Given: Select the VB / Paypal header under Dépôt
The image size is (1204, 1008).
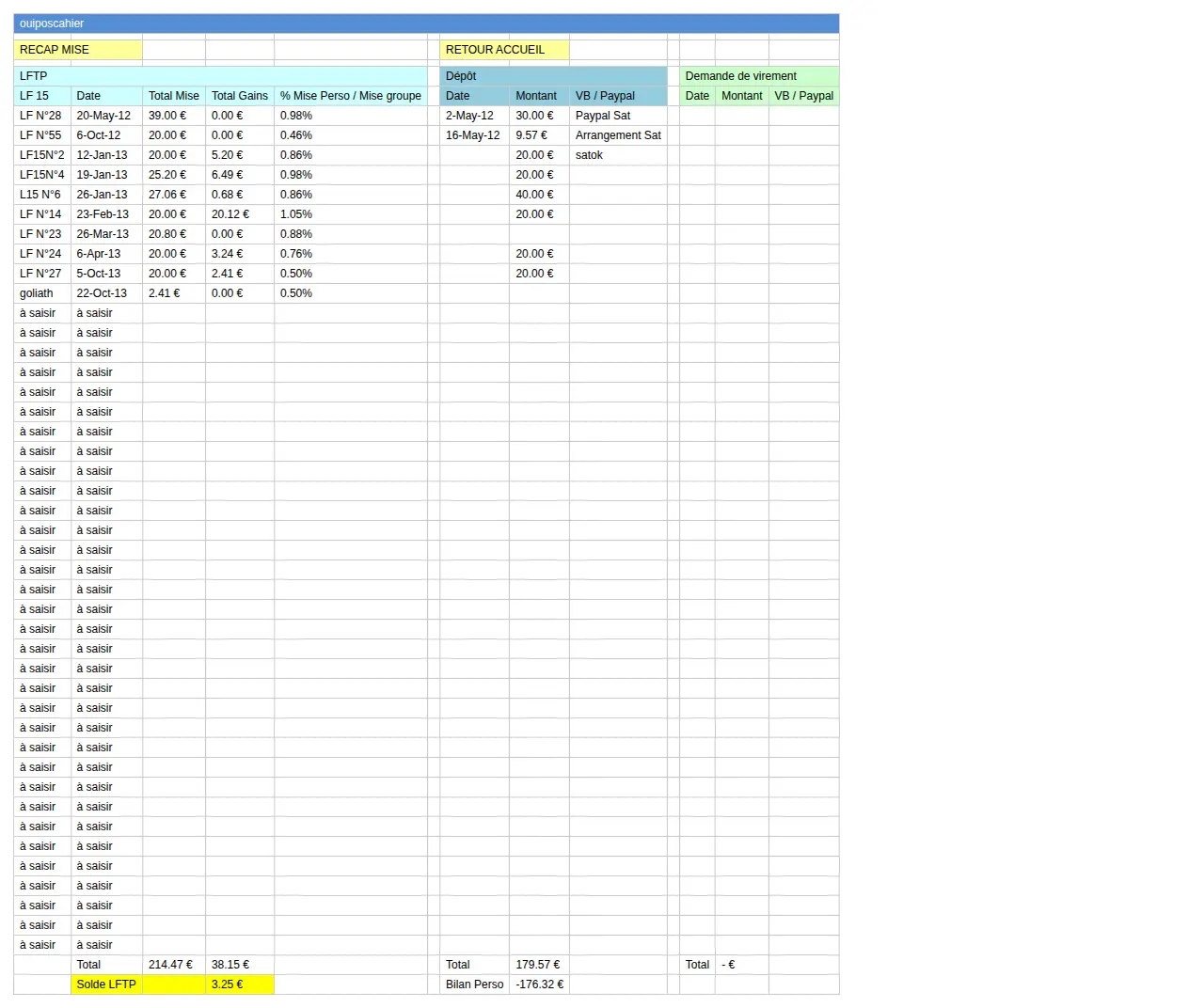Looking at the screenshot, I should [618, 96].
